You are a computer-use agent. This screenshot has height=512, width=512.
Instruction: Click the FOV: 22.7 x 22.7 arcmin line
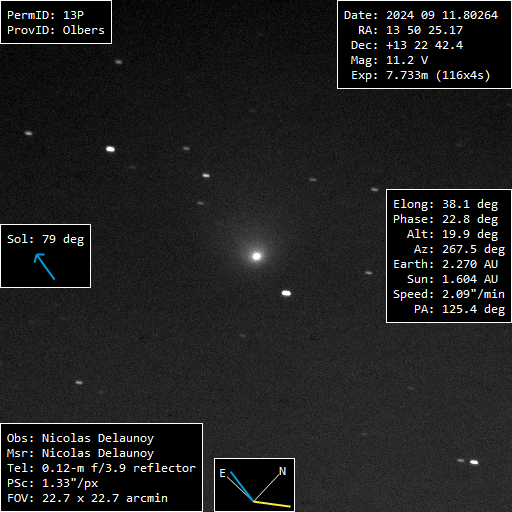pos(87,498)
